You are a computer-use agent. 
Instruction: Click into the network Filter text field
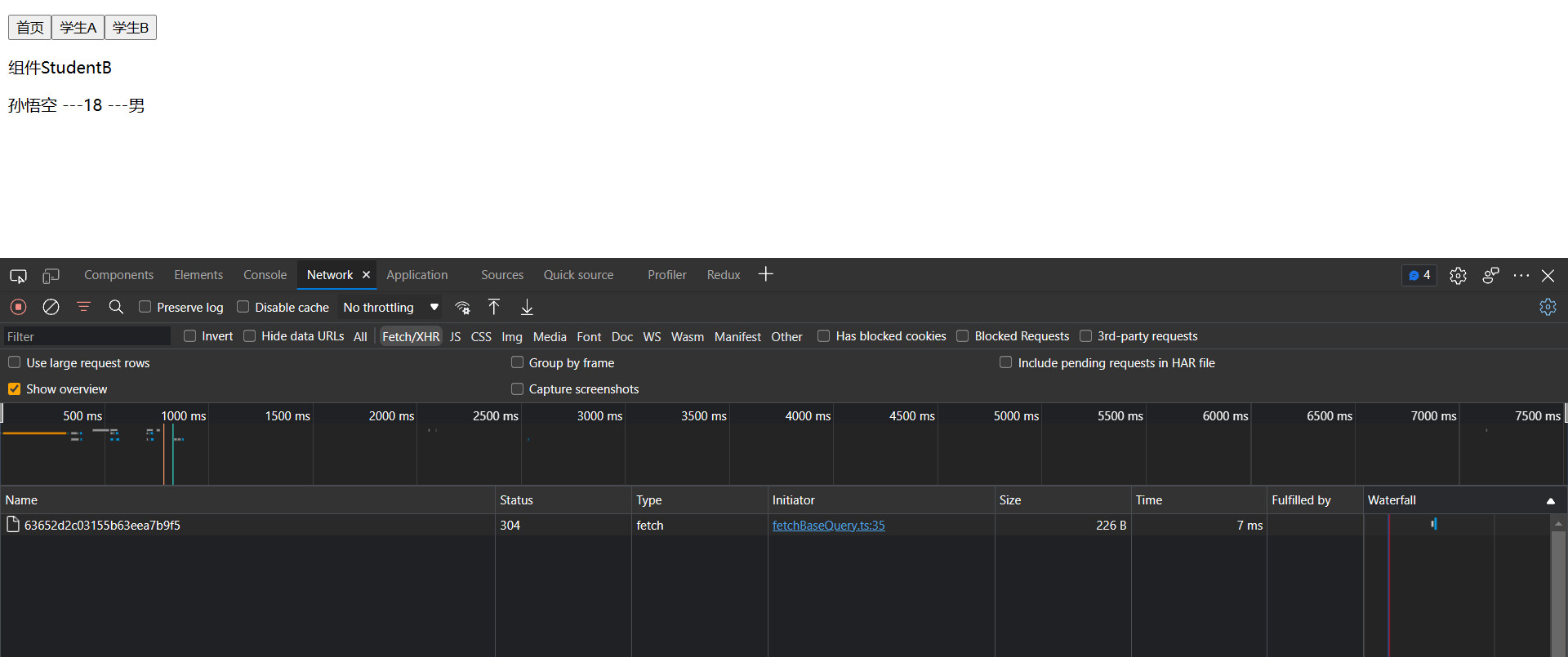pos(87,336)
